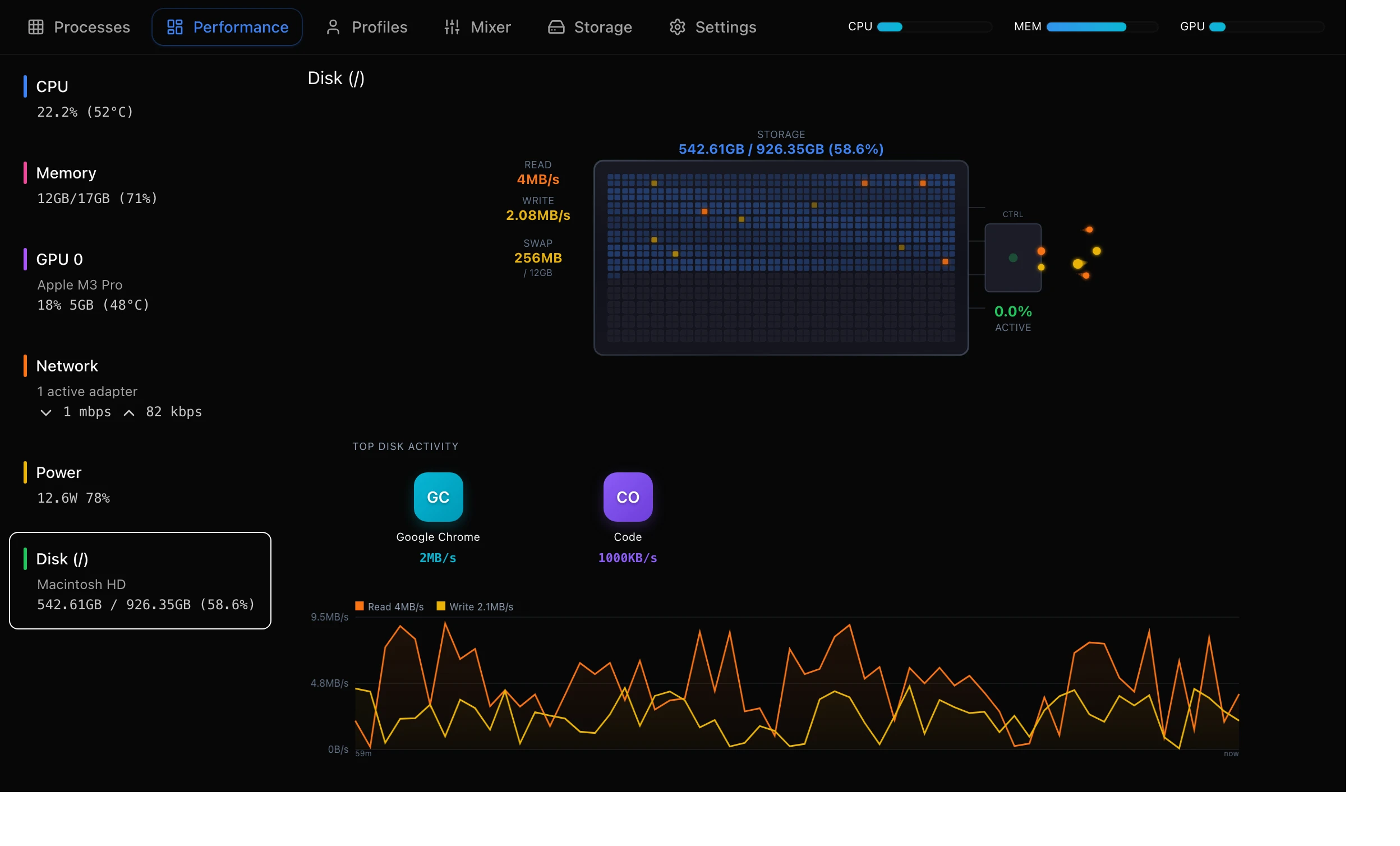Click the '0.0%' ACTIVE value
The image size is (1400, 846).
click(1013, 311)
